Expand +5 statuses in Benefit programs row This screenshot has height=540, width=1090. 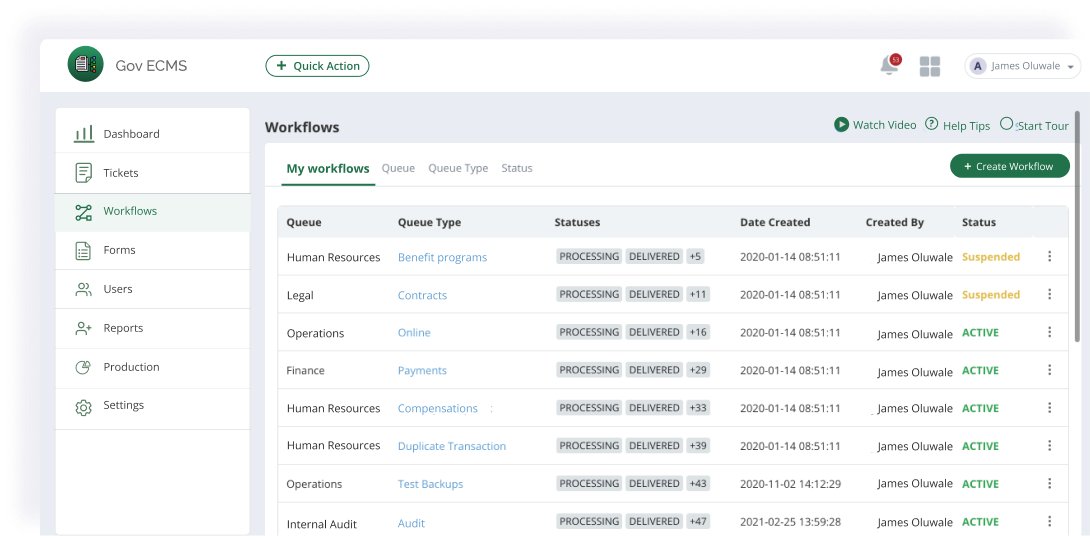coord(695,257)
